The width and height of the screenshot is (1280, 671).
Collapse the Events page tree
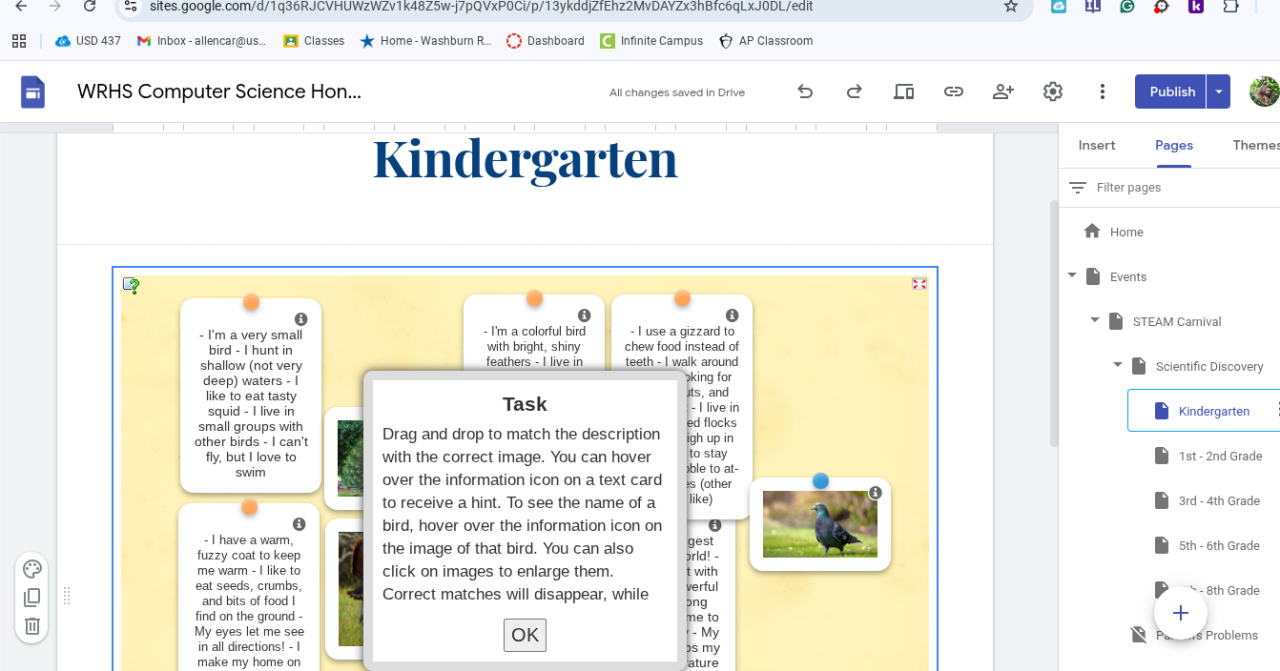point(1072,276)
